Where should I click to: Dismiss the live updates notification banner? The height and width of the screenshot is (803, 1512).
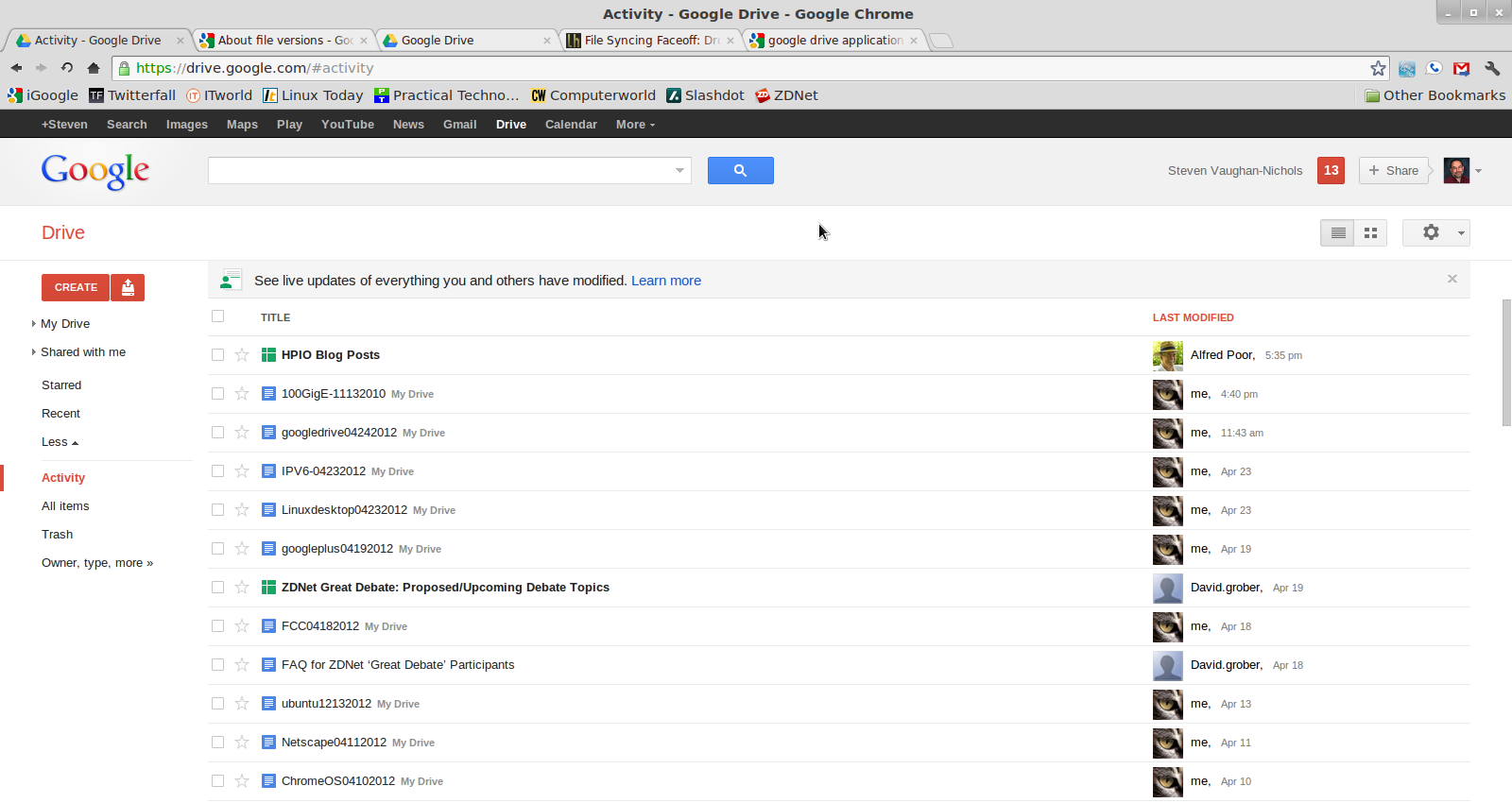click(x=1452, y=279)
